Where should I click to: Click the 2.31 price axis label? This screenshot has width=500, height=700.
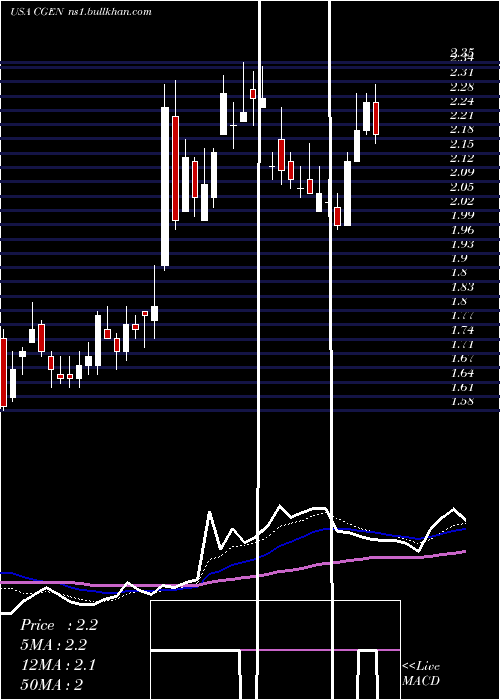(462, 72)
